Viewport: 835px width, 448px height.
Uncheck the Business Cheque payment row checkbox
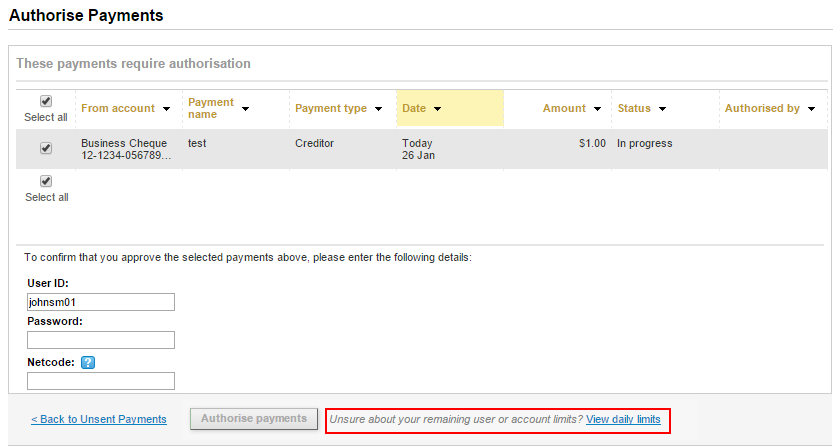(46, 148)
